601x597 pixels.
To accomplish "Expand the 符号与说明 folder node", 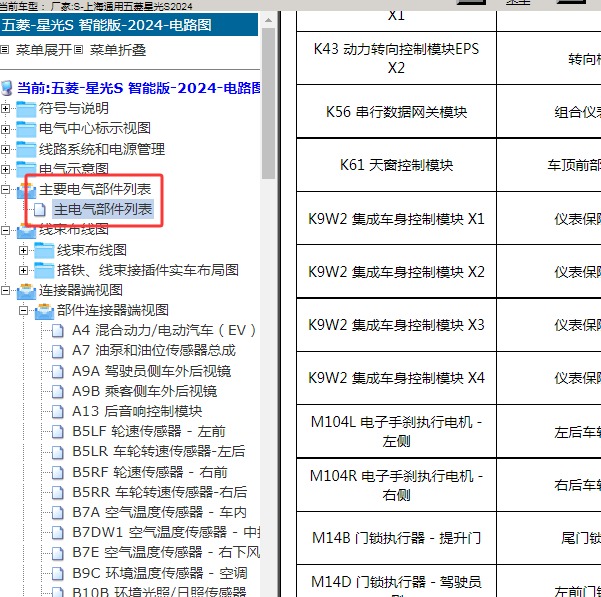I will [x=5, y=108].
